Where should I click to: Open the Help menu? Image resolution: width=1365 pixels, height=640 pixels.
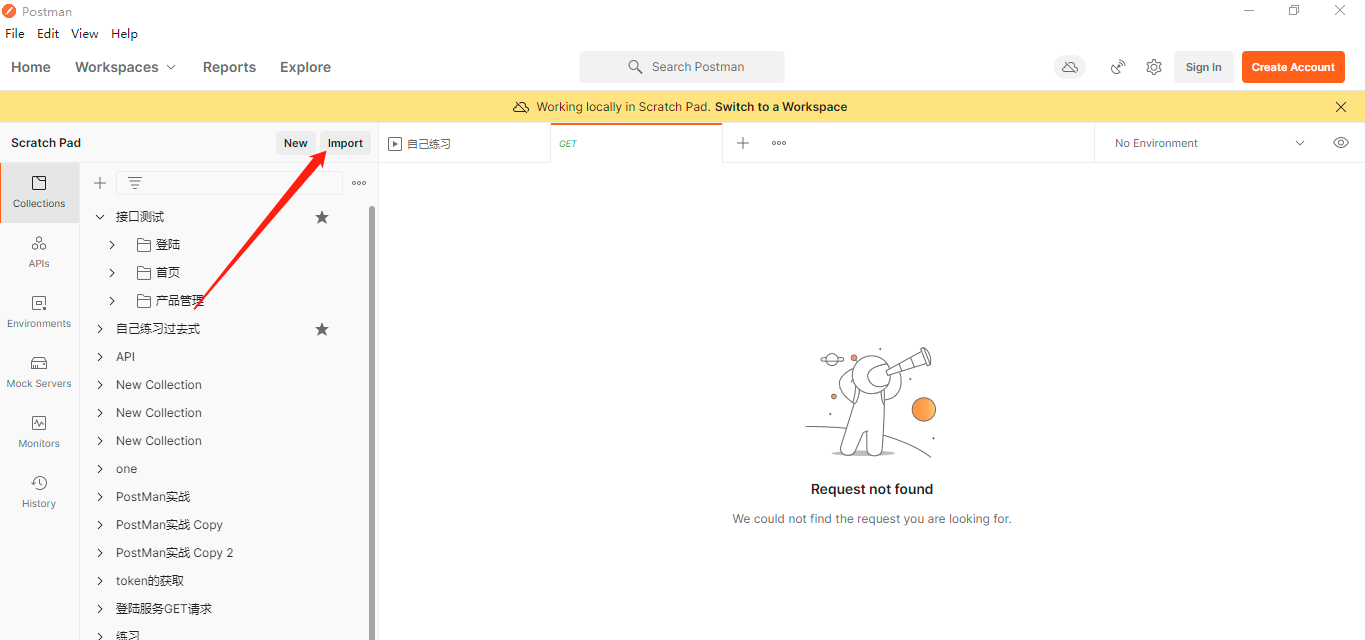coord(124,34)
